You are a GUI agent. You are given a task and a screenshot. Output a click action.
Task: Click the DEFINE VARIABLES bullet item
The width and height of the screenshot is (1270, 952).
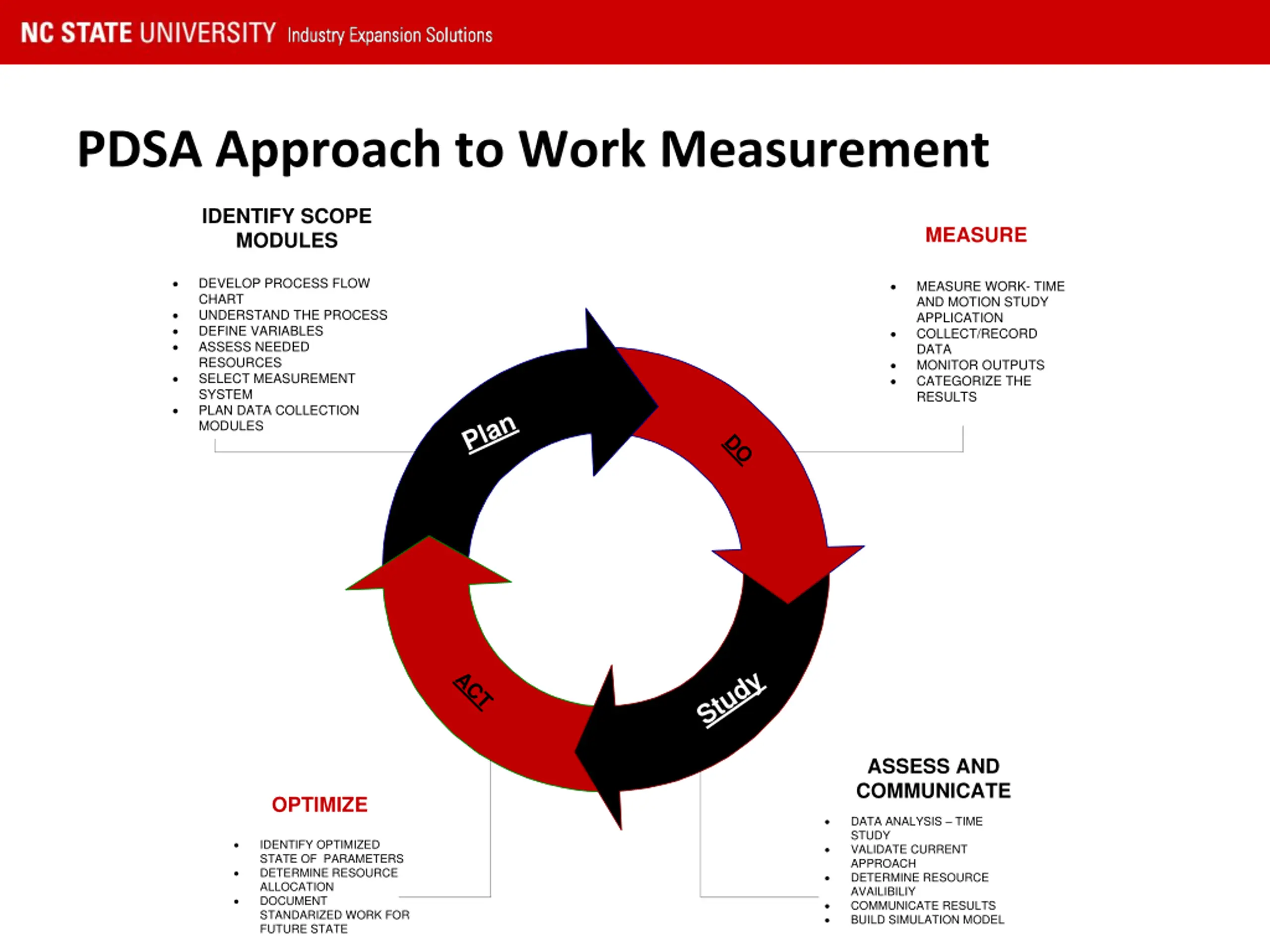pyautogui.click(x=260, y=331)
